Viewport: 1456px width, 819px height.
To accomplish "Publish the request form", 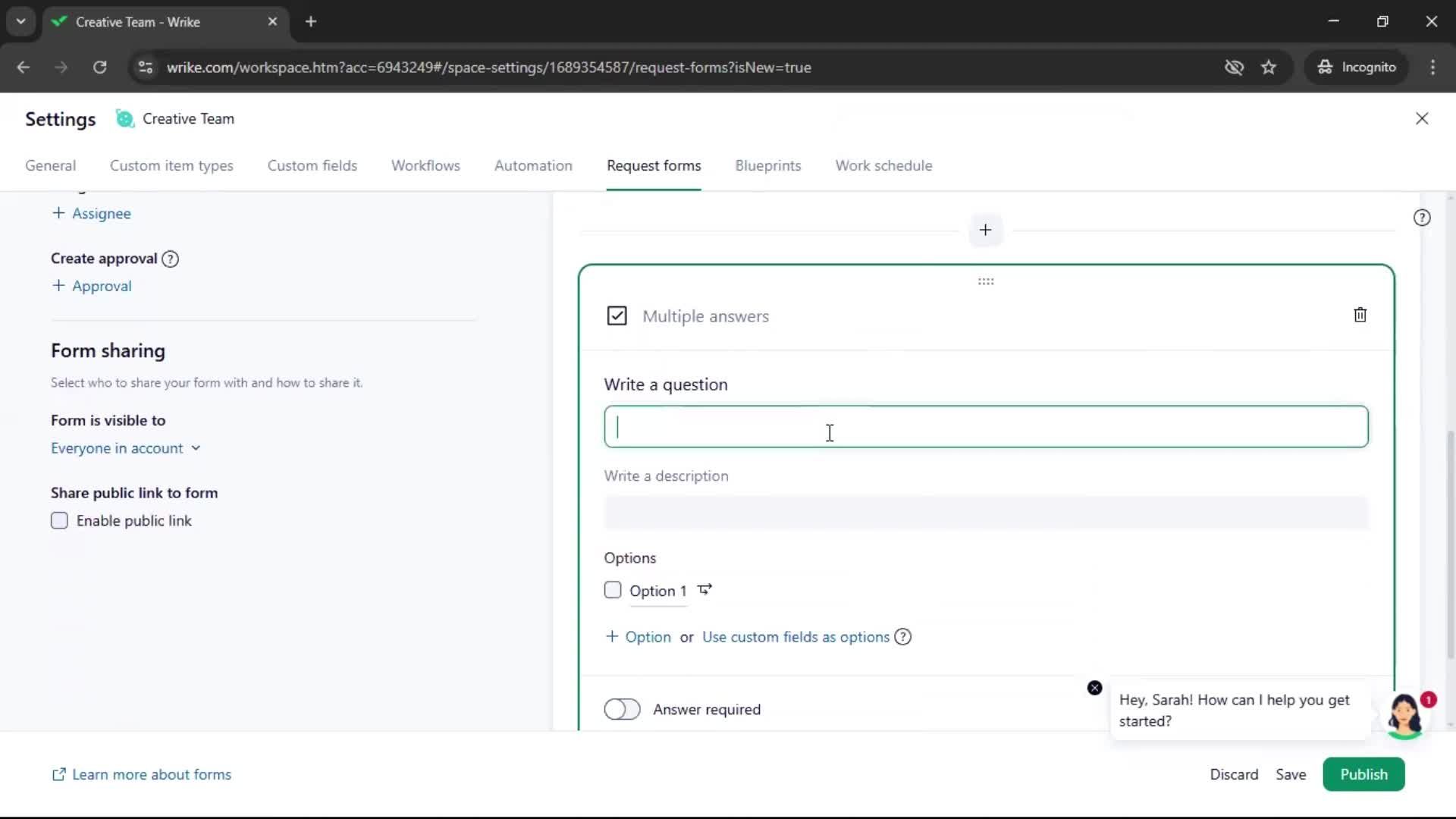I will 1363,774.
